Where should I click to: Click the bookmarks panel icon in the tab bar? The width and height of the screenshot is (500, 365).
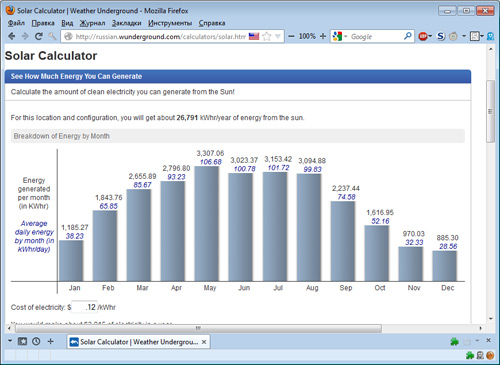tap(22, 341)
